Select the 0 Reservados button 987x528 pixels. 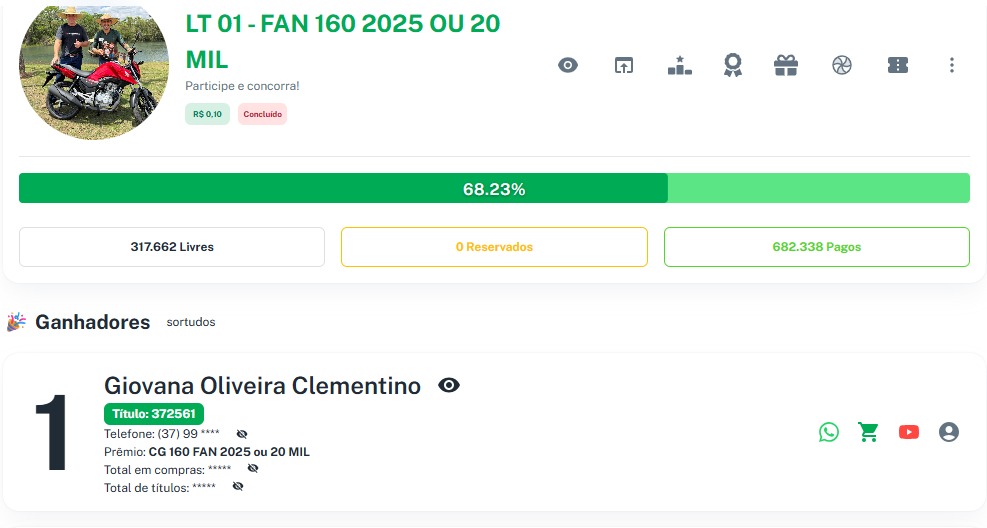point(494,247)
